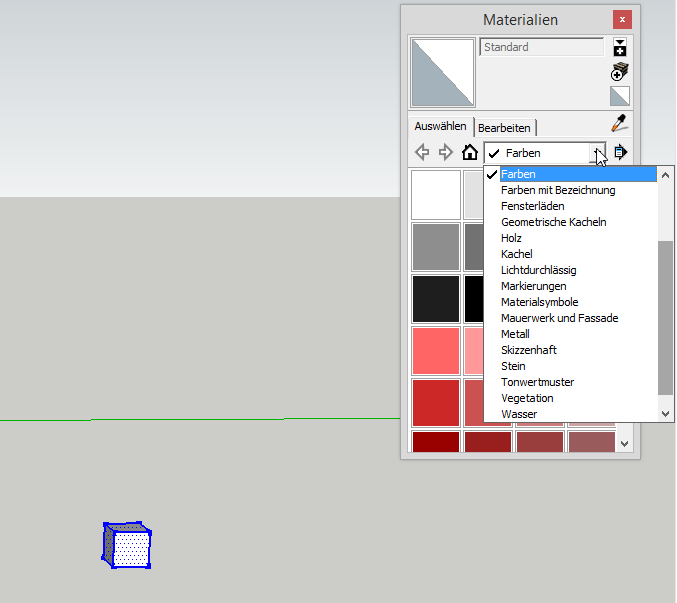677x603 pixels.
Task: Pick the eyedropper sample paint tool
Action: pos(620,124)
